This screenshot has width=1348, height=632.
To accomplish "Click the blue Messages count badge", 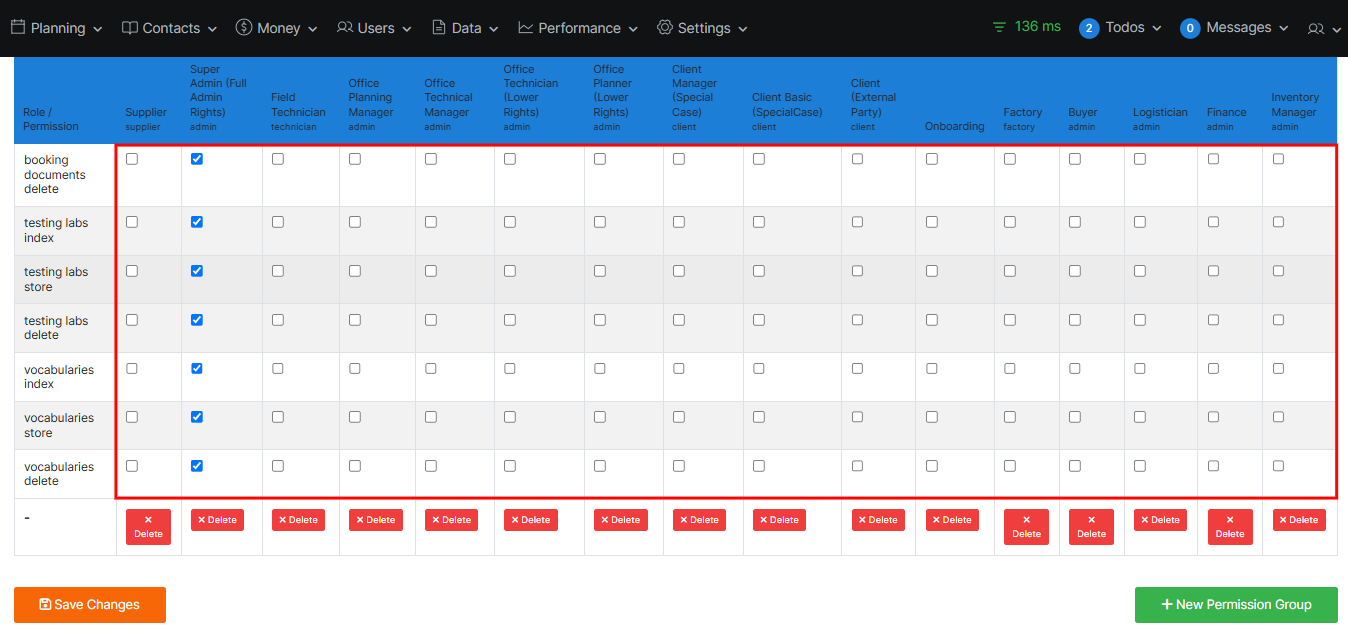I will coord(1190,28).
